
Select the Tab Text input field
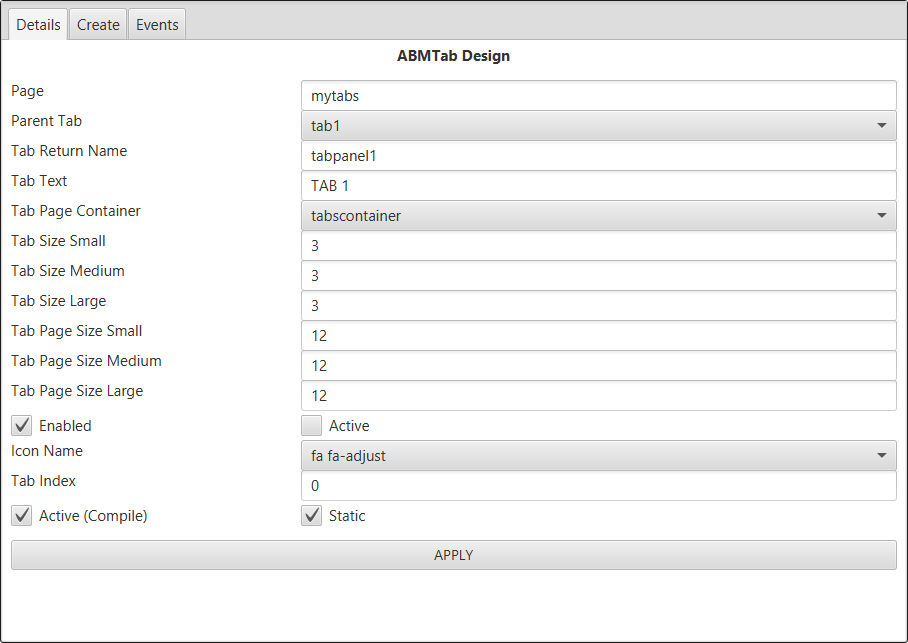(598, 186)
